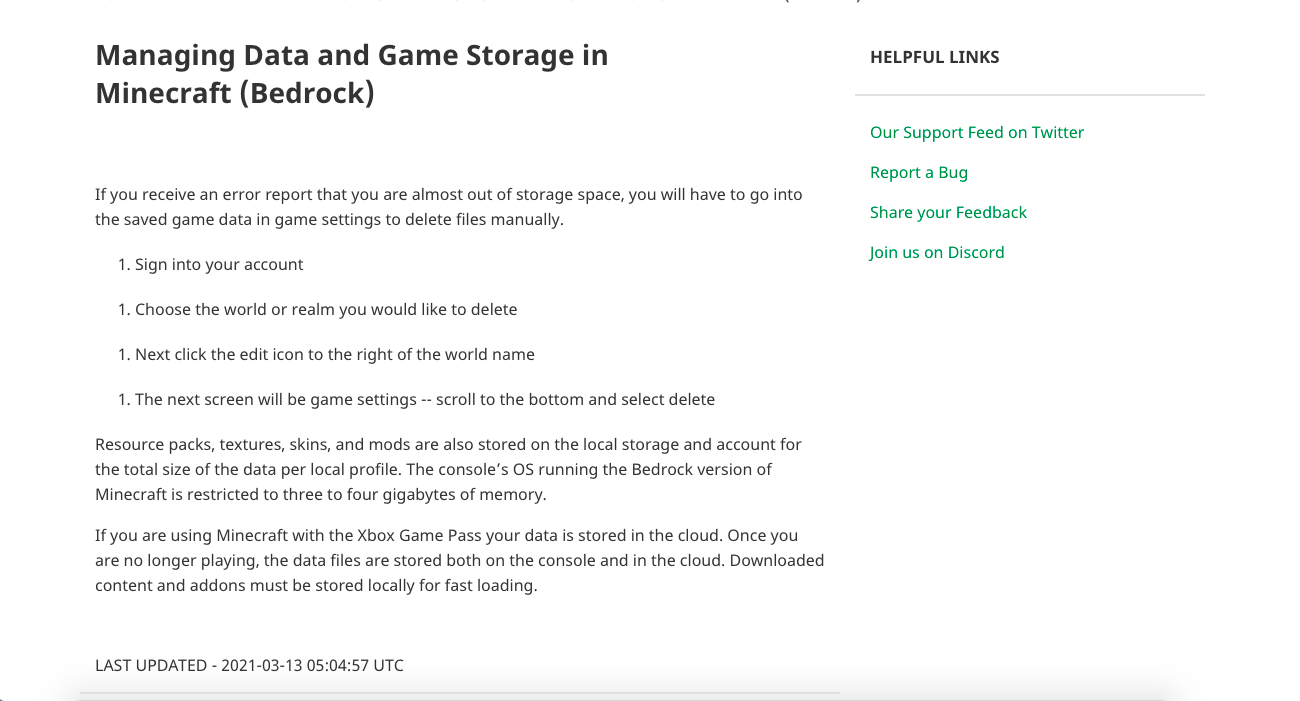
Task: Click the 'Next click the edit icon' step
Action: (x=334, y=354)
